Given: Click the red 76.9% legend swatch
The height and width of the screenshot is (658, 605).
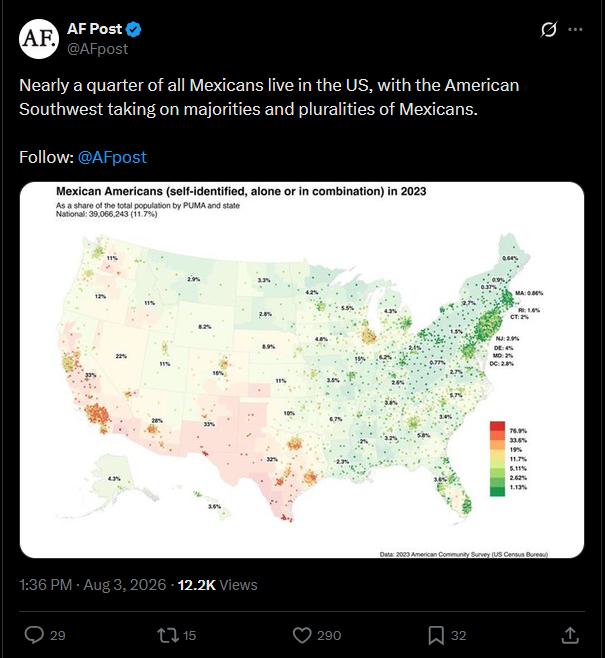Looking at the screenshot, I should coord(497,426).
